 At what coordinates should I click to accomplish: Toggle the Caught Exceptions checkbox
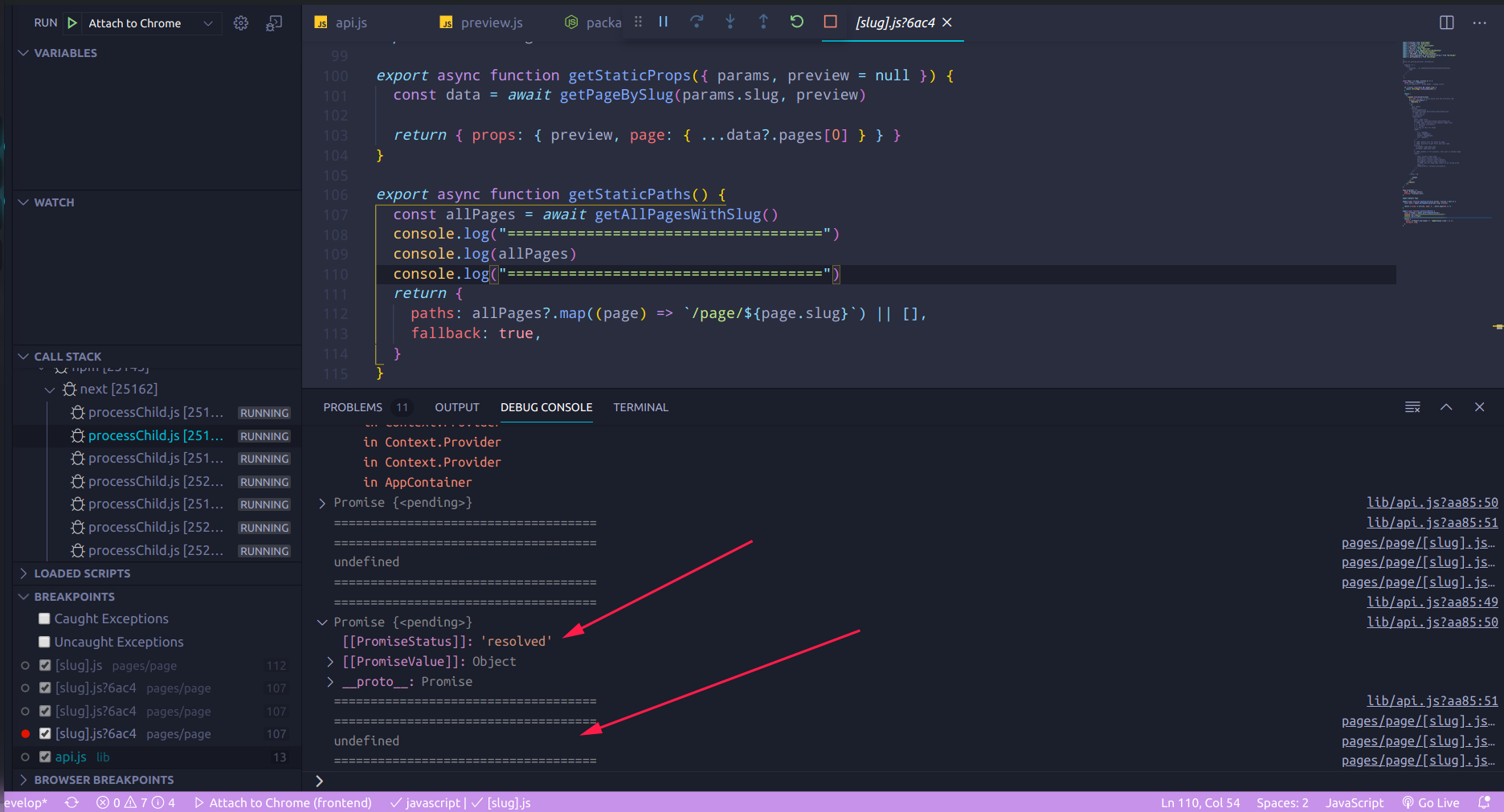tap(44, 618)
